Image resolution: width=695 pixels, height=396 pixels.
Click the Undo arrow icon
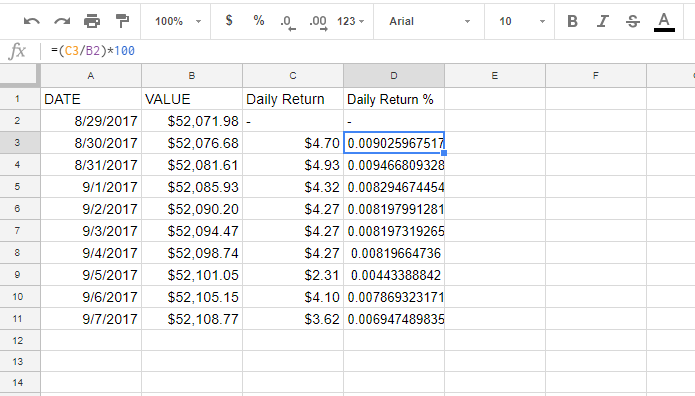click(x=31, y=21)
